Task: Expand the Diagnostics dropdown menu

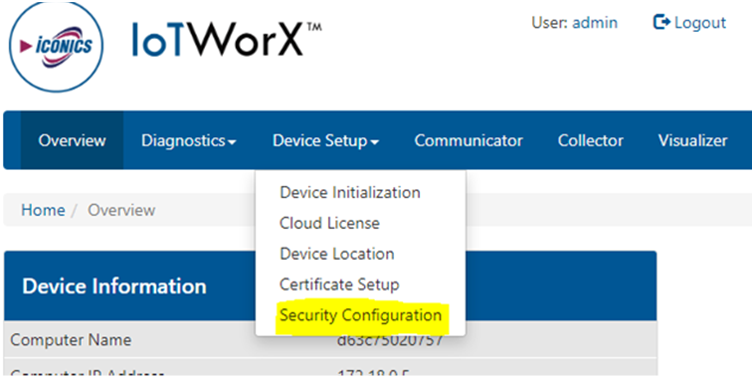Action: coord(188,141)
